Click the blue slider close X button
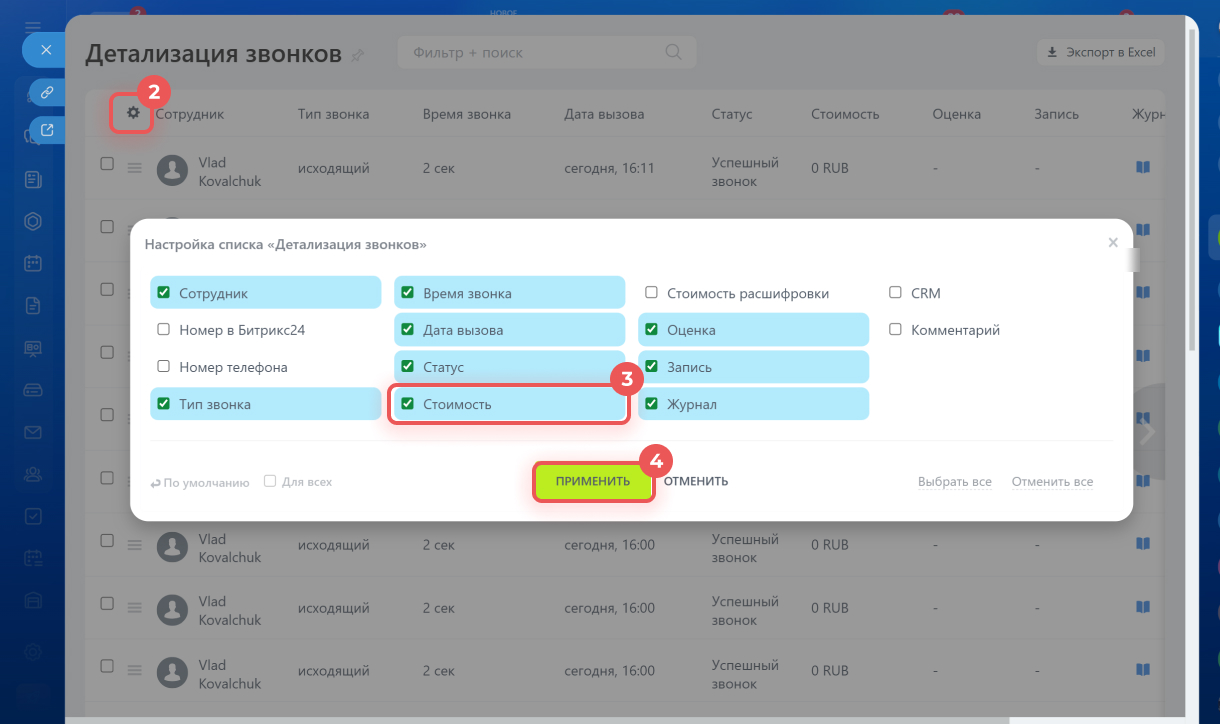 point(46,49)
